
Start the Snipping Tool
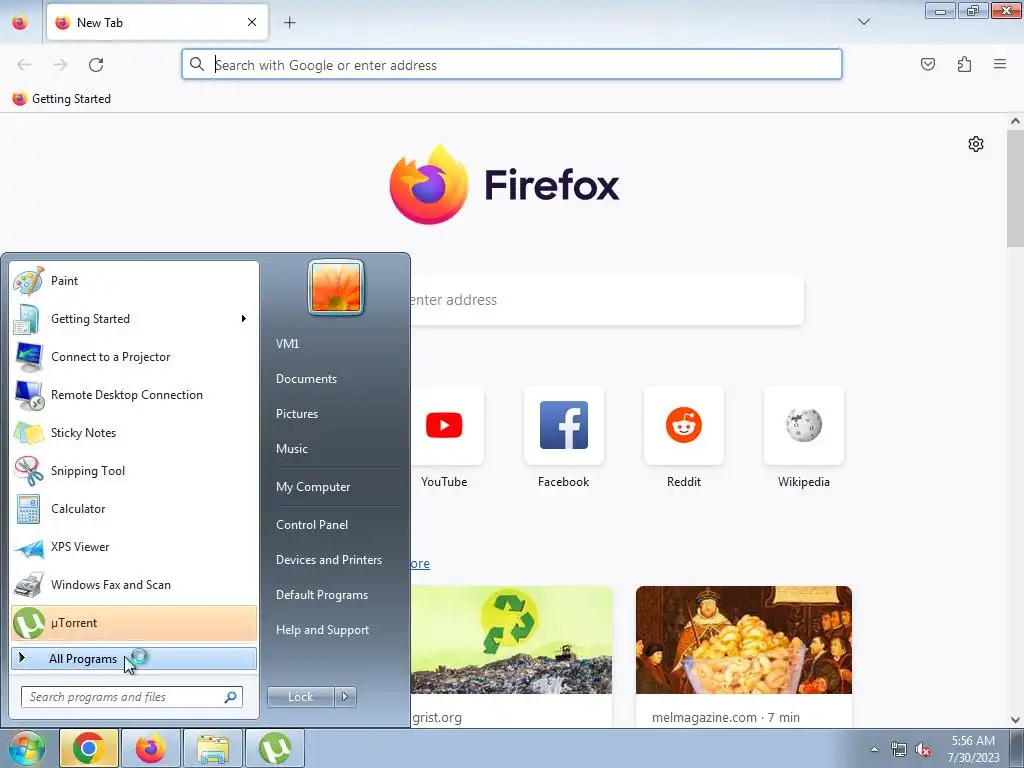(134, 470)
